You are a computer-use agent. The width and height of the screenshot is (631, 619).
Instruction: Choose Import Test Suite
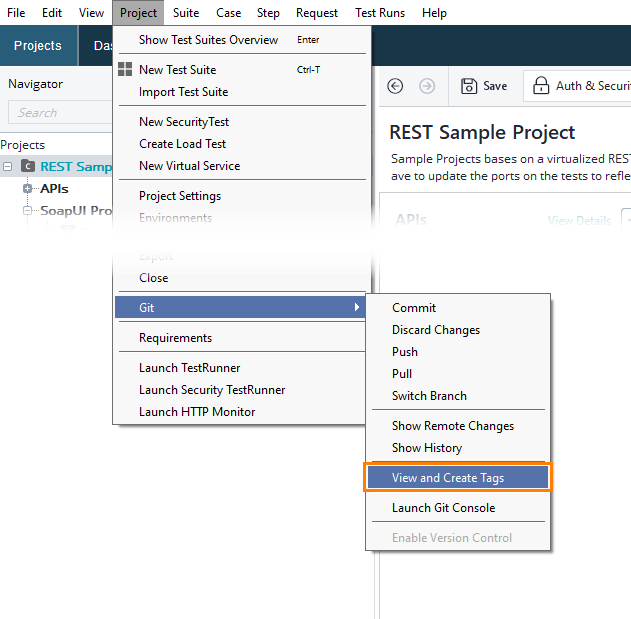[242, 92]
